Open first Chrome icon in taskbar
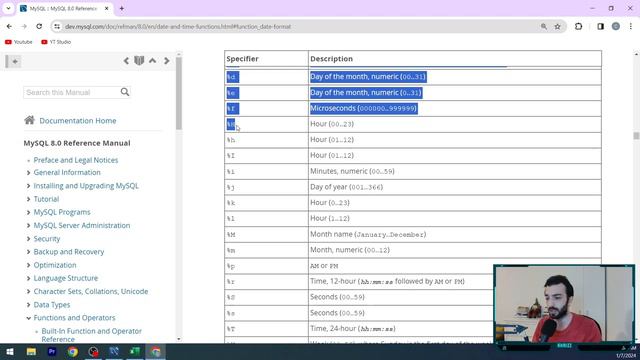Viewport: 640px width, 360px height. (73, 351)
